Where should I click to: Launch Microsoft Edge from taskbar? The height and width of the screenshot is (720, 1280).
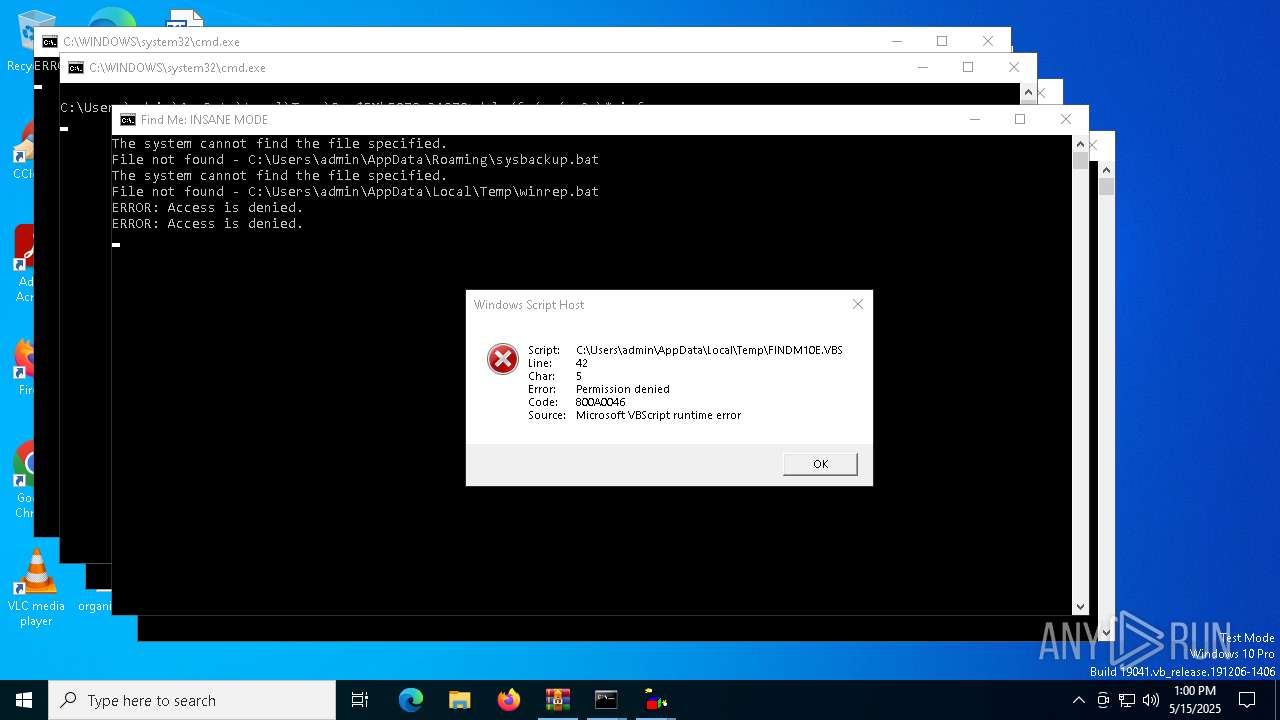coord(411,700)
